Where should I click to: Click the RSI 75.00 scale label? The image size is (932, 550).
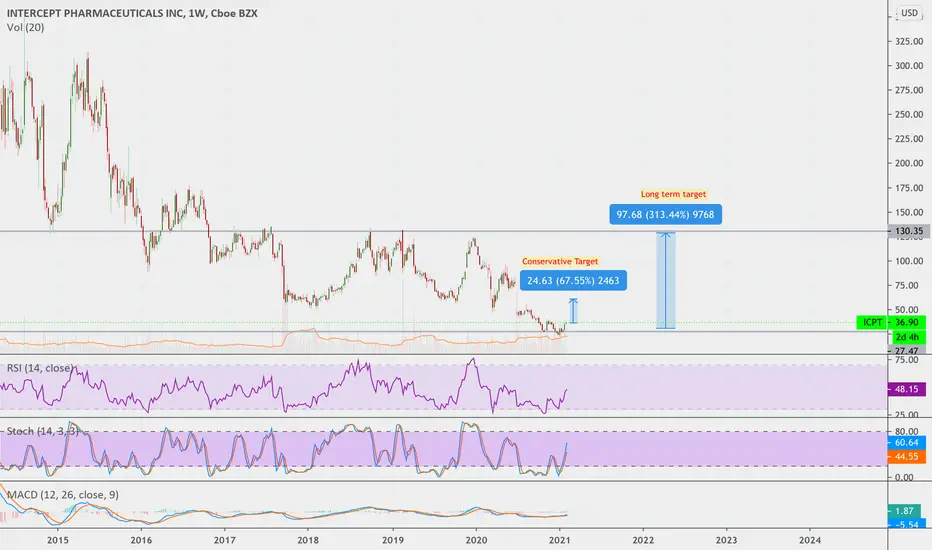pyautogui.click(x=906, y=360)
